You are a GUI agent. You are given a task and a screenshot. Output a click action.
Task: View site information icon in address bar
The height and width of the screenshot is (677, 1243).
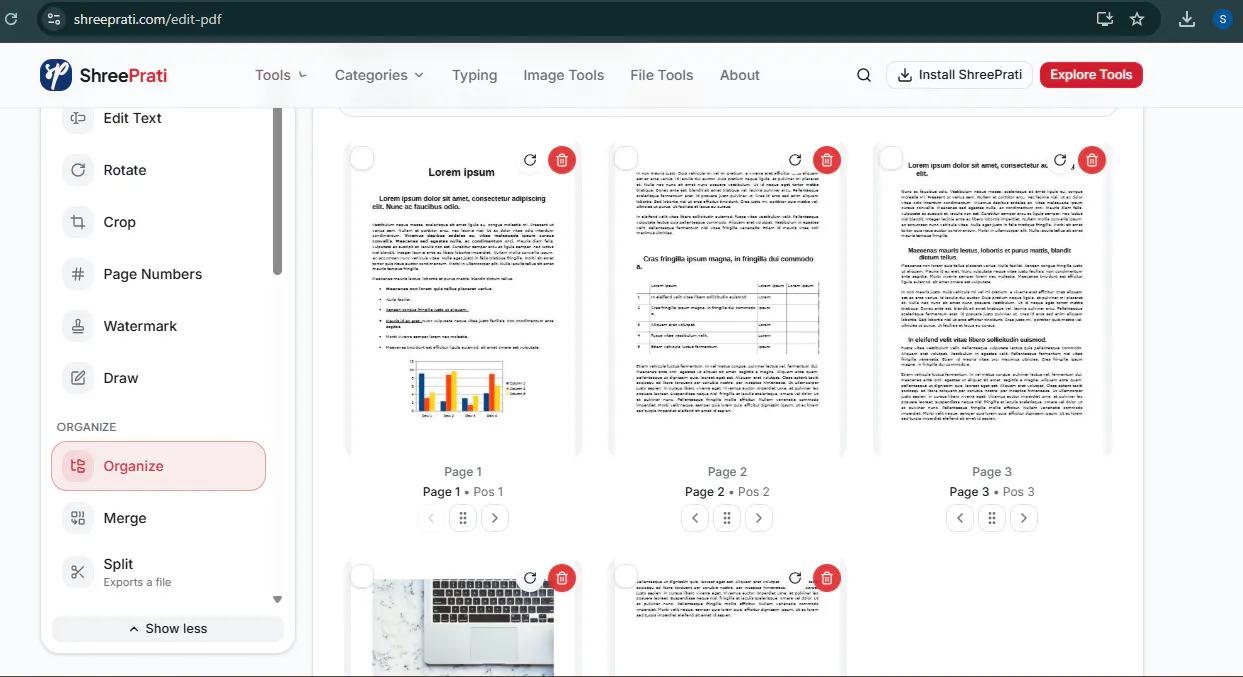55,19
